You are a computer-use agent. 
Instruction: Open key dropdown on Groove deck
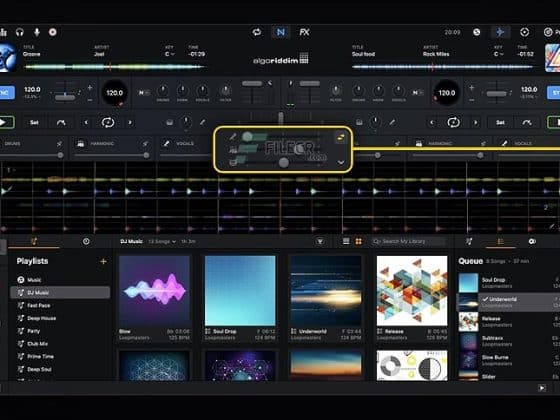[x=170, y=54]
